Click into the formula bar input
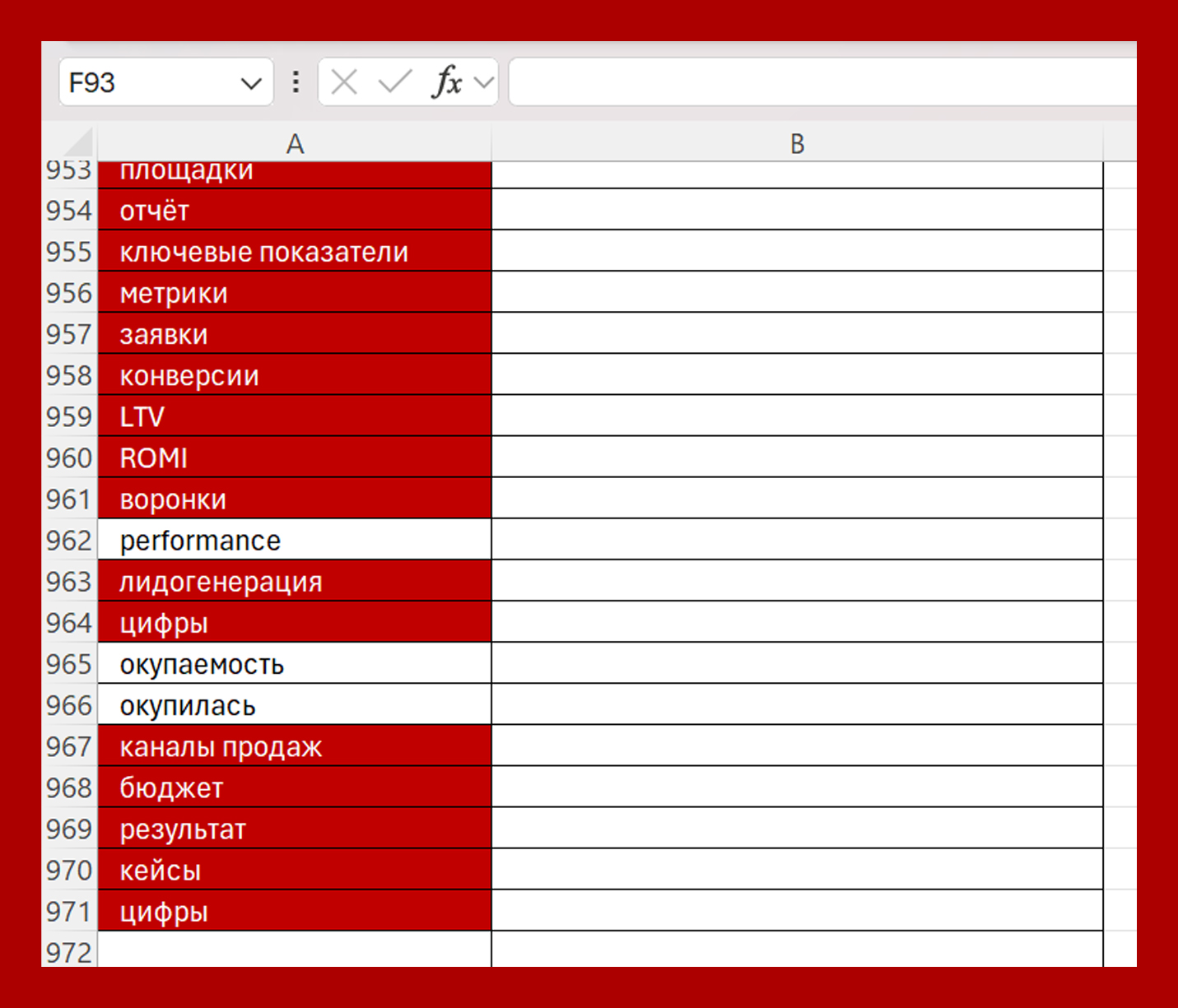1178x1008 pixels. tap(823, 82)
